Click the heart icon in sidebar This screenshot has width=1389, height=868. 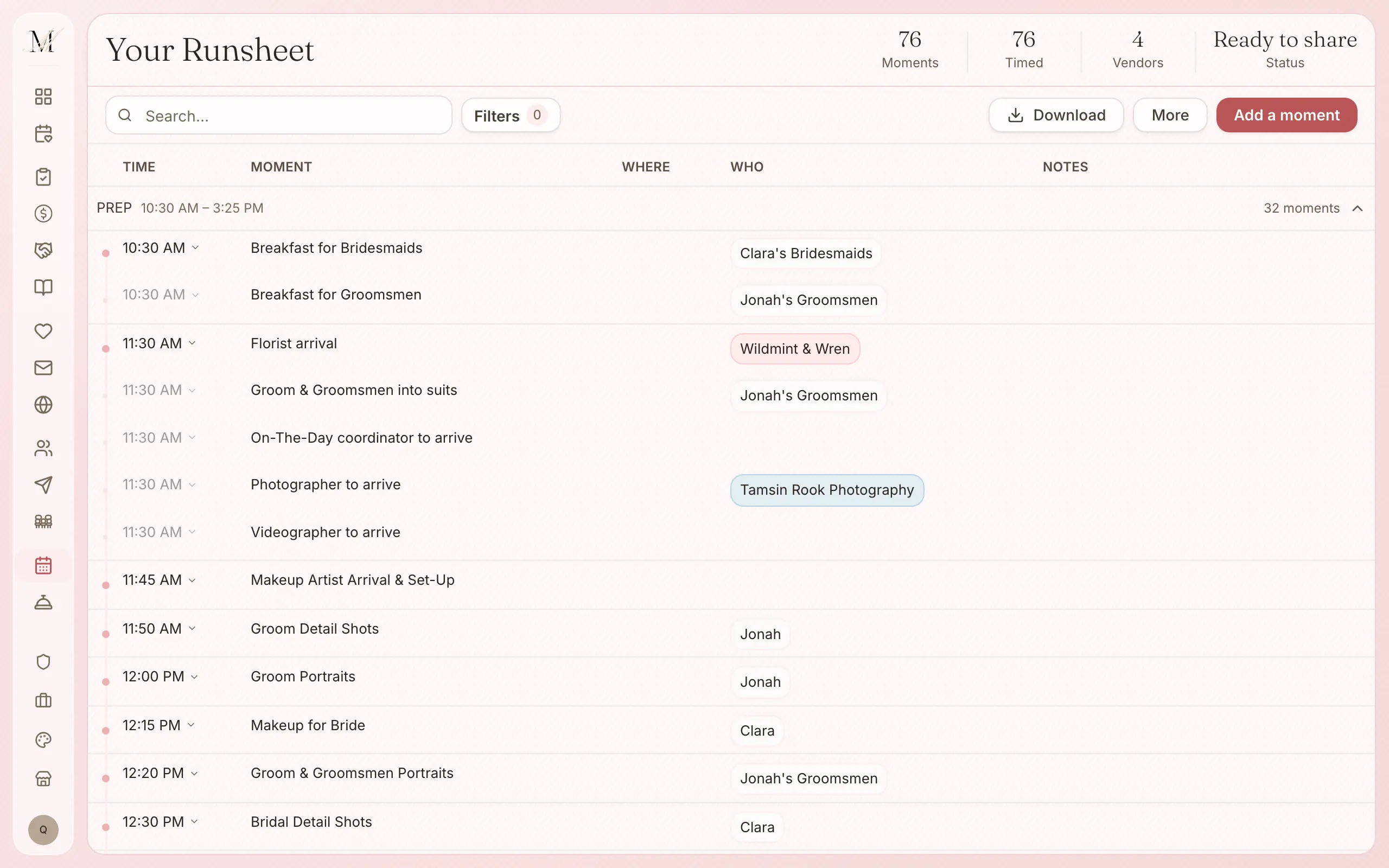[x=43, y=331]
